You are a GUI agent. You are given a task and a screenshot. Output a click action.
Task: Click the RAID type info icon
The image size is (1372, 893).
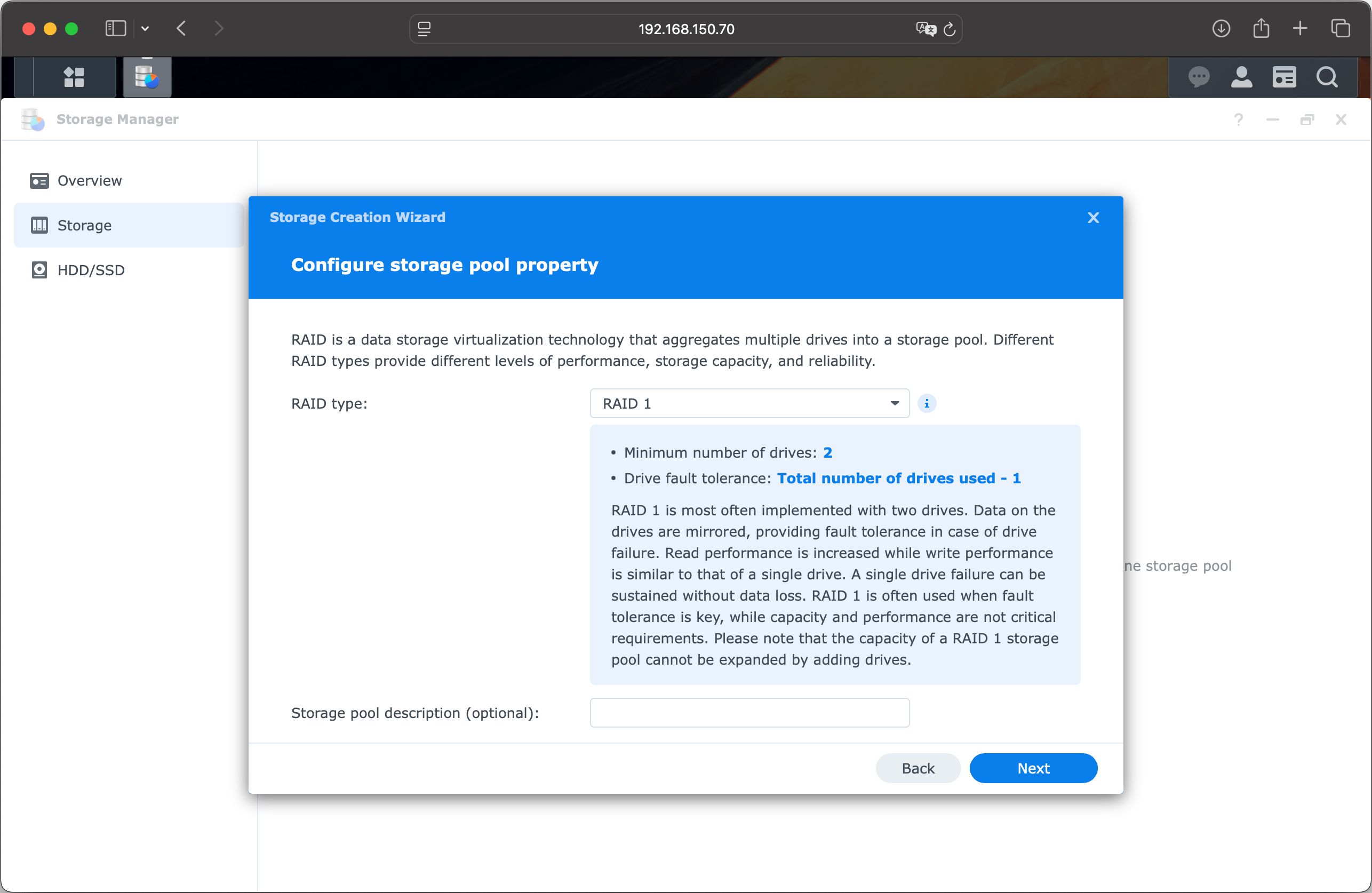[x=927, y=403]
